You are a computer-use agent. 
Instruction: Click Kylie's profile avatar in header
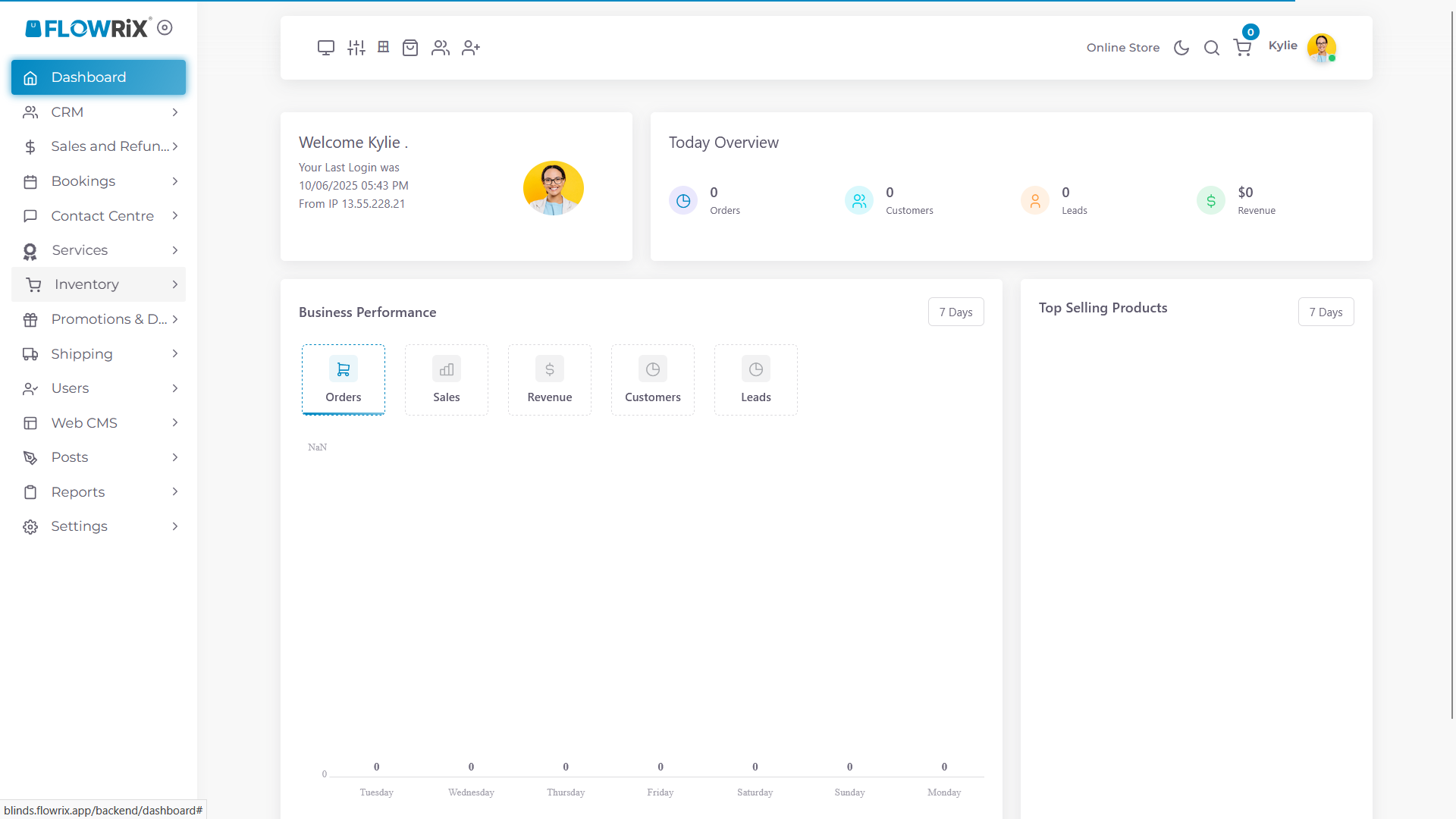click(x=1322, y=48)
